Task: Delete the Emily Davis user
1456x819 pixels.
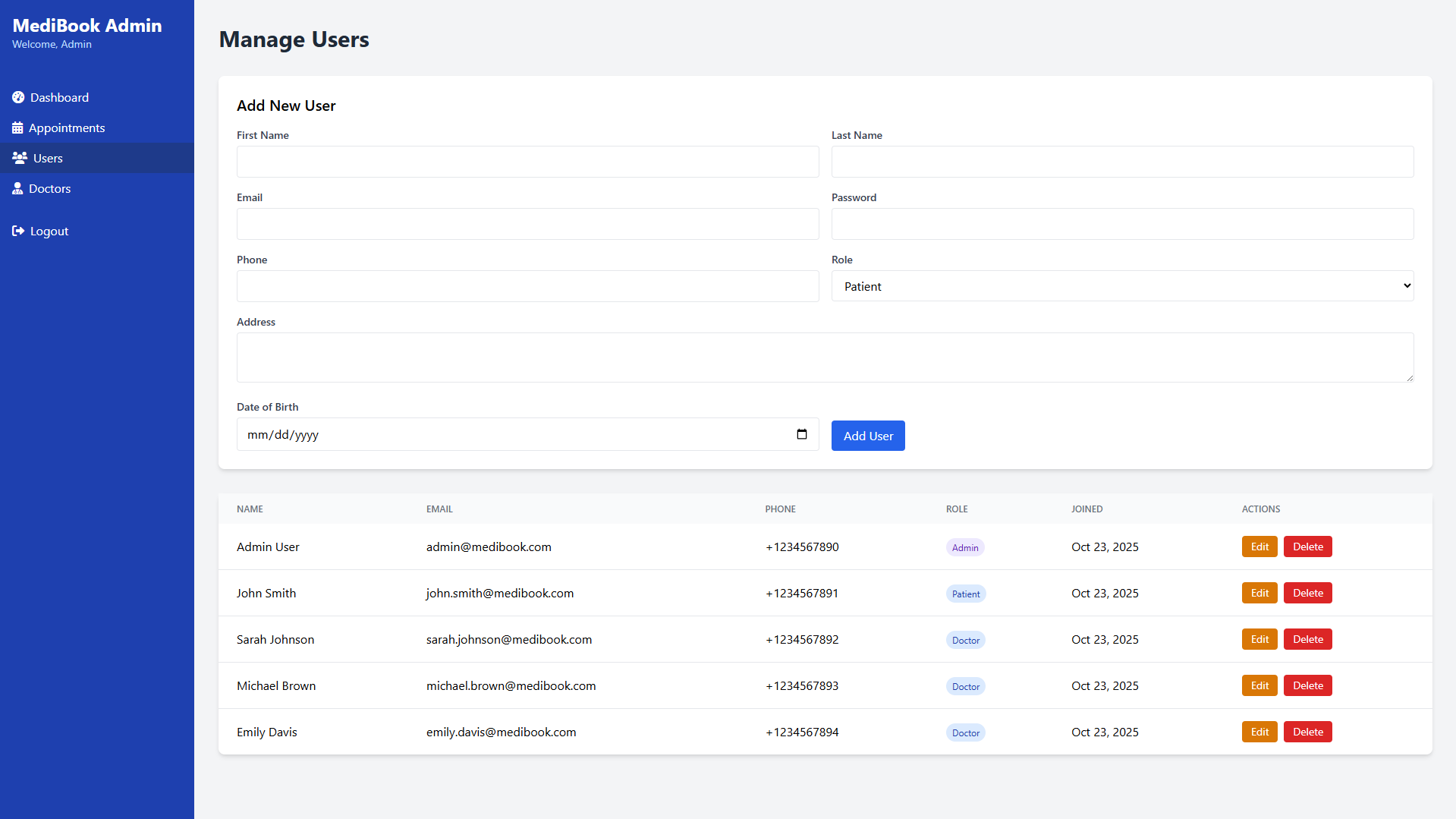Action: [1307, 732]
